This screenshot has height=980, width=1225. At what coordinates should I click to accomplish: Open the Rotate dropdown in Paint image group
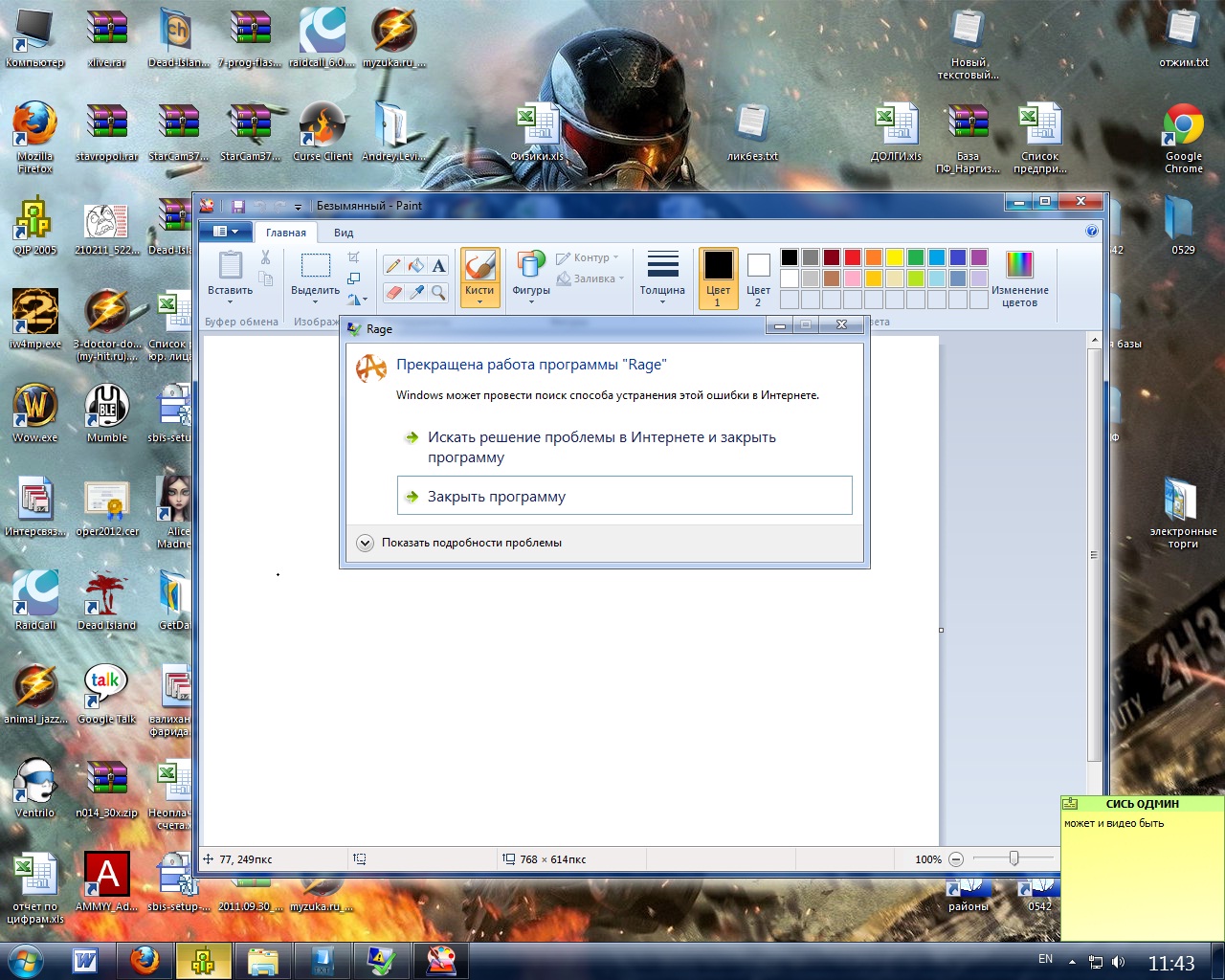356,300
